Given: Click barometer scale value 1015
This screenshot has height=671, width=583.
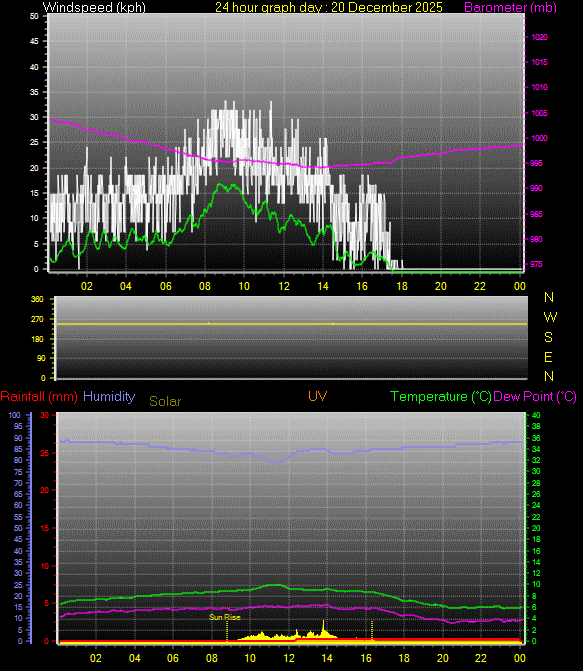Looking at the screenshot, I should click(539, 62).
